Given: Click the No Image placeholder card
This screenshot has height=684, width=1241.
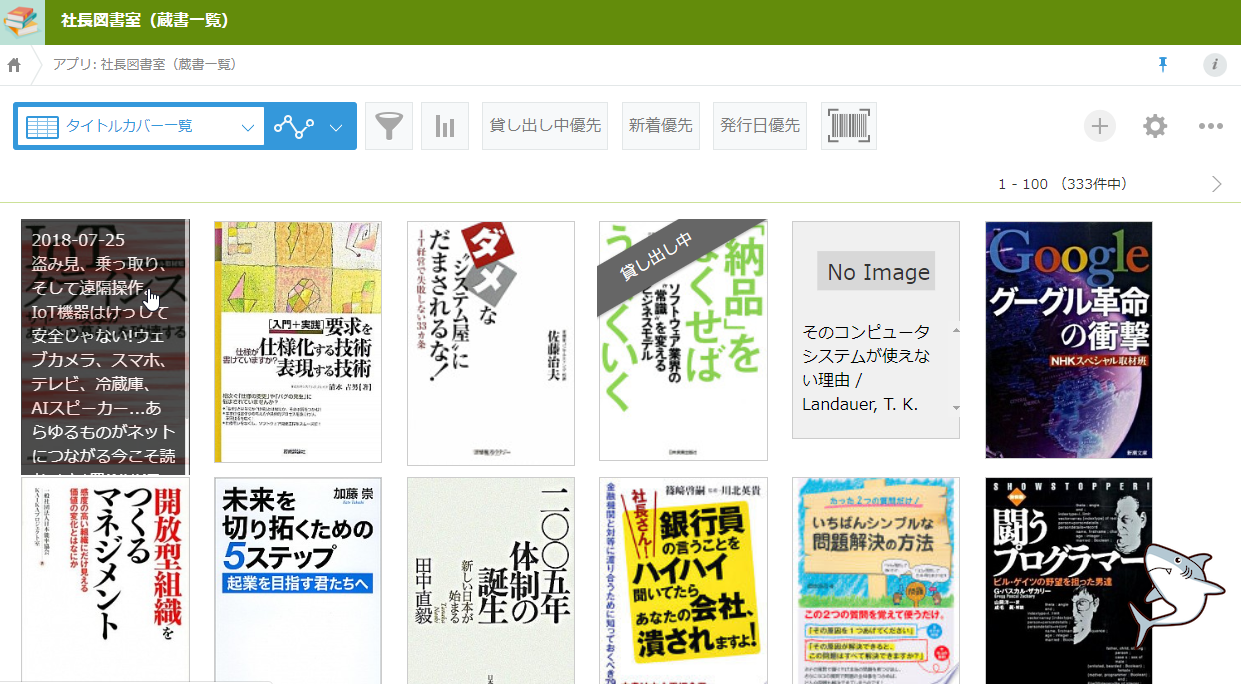Looking at the screenshot, I should (876, 330).
